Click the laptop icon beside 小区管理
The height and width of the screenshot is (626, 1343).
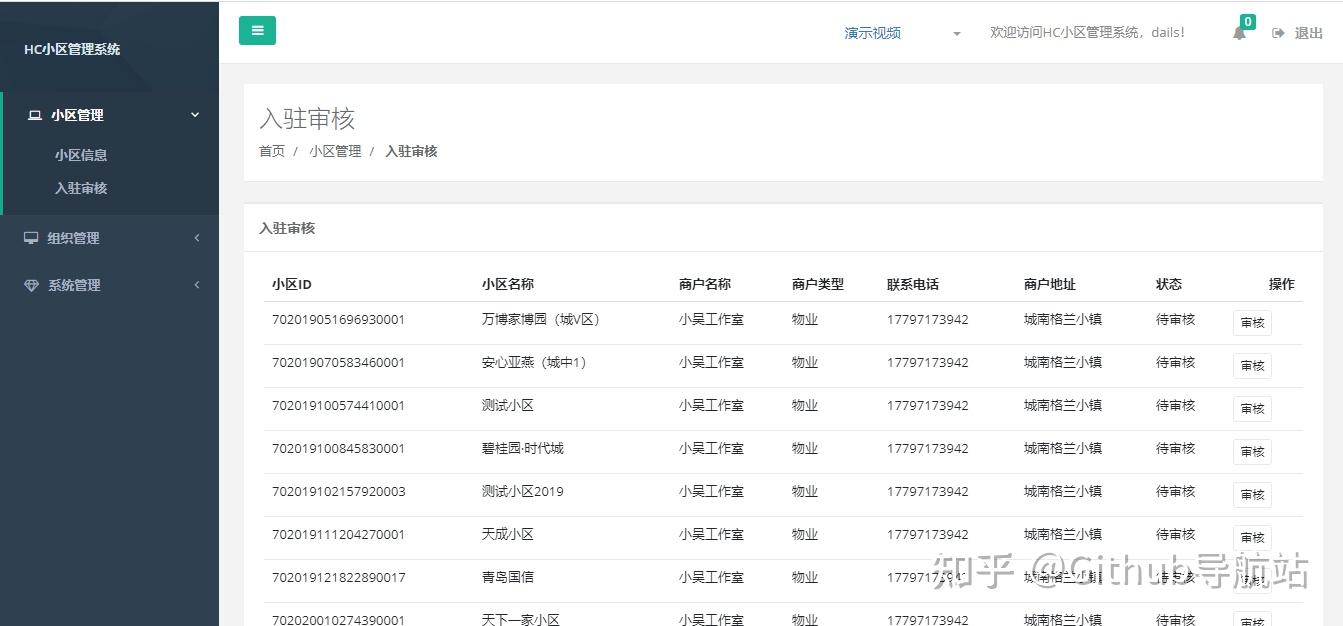(x=35, y=115)
